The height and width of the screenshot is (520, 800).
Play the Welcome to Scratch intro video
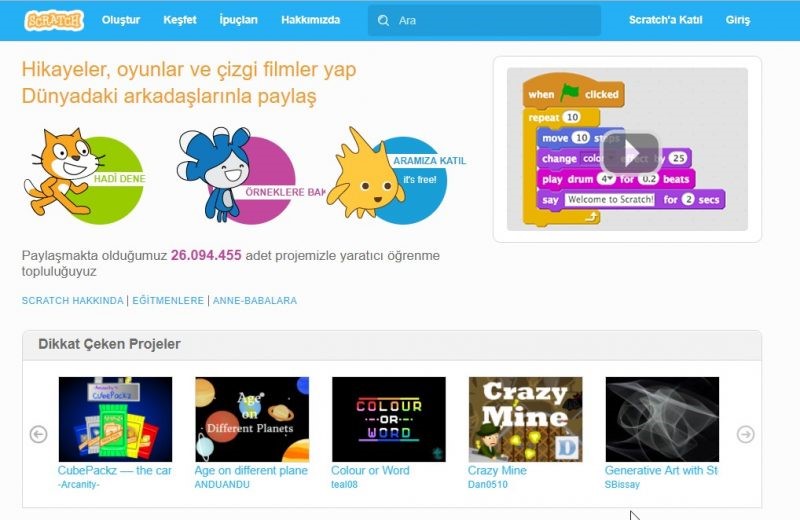[629, 153]
